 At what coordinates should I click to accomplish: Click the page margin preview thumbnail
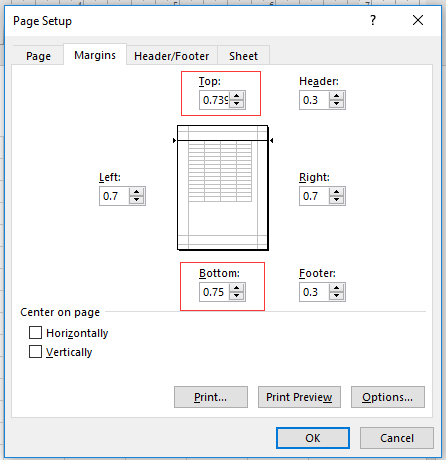pyautogui.click(x=223, y=188)
